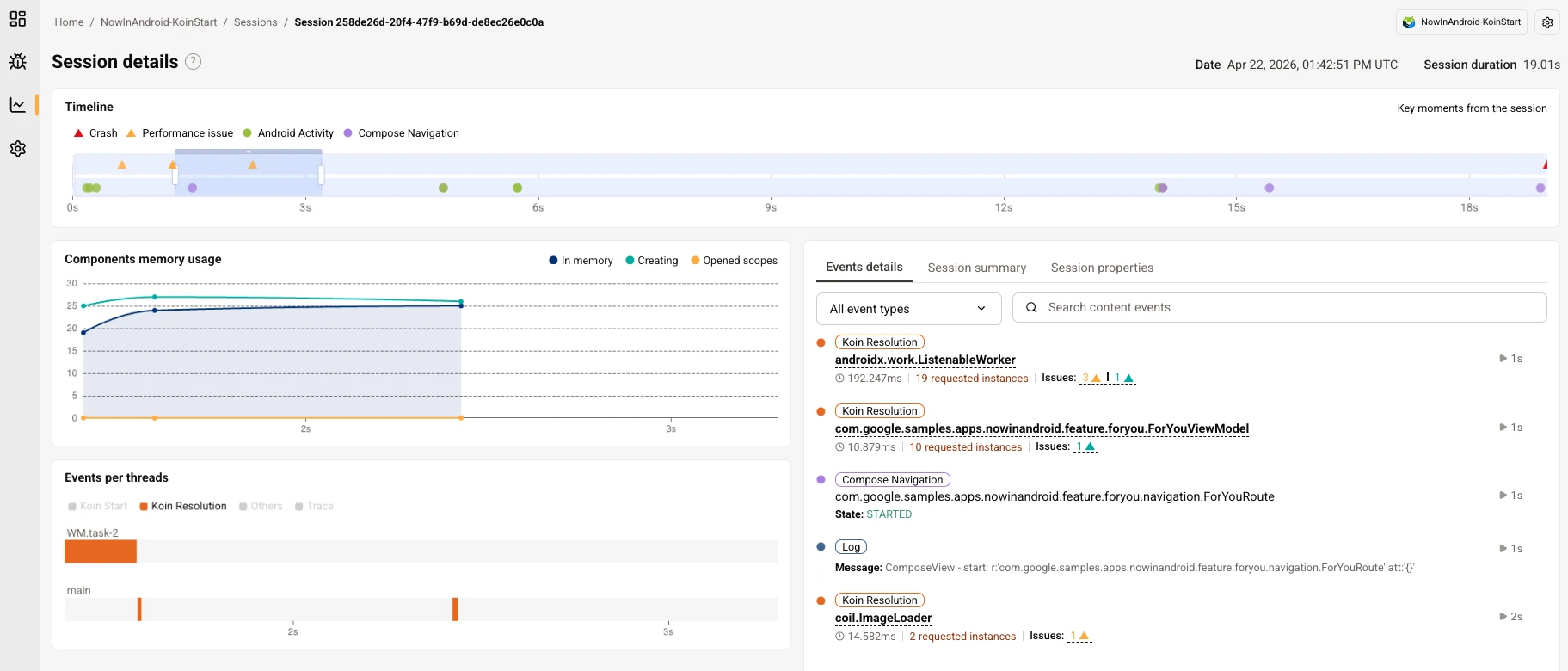Viewport: 1568px width, 671px height.
Task: Open the NowInAndroid-KoinStart project selector
Action: coord(1461,22)
